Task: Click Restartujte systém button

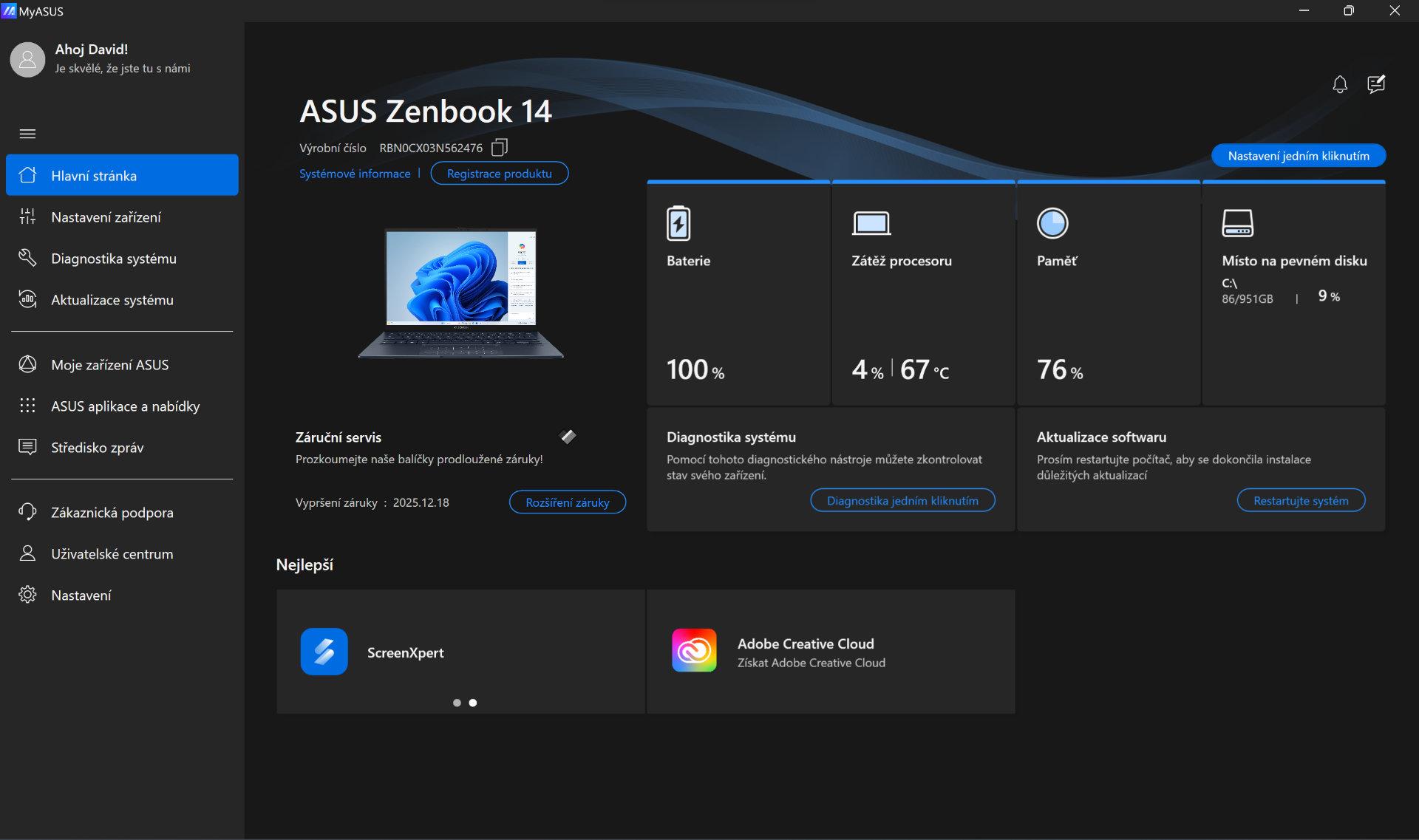Action: pyautogui.click(x=1301, y=501)
